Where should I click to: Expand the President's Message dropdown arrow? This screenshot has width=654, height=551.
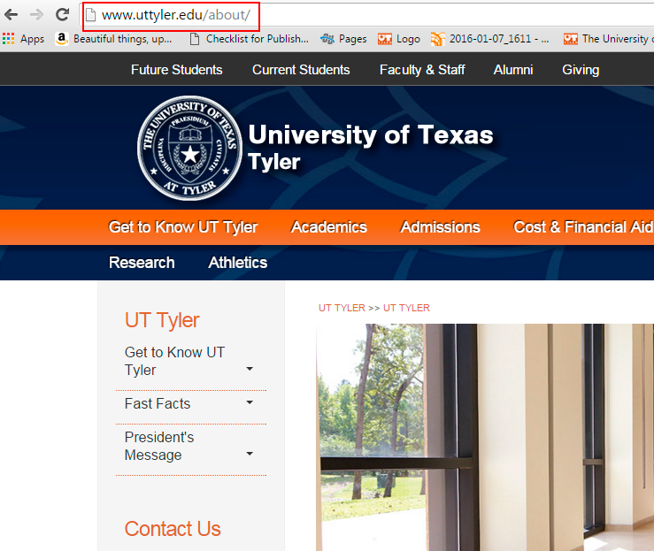tap(249, 454)
